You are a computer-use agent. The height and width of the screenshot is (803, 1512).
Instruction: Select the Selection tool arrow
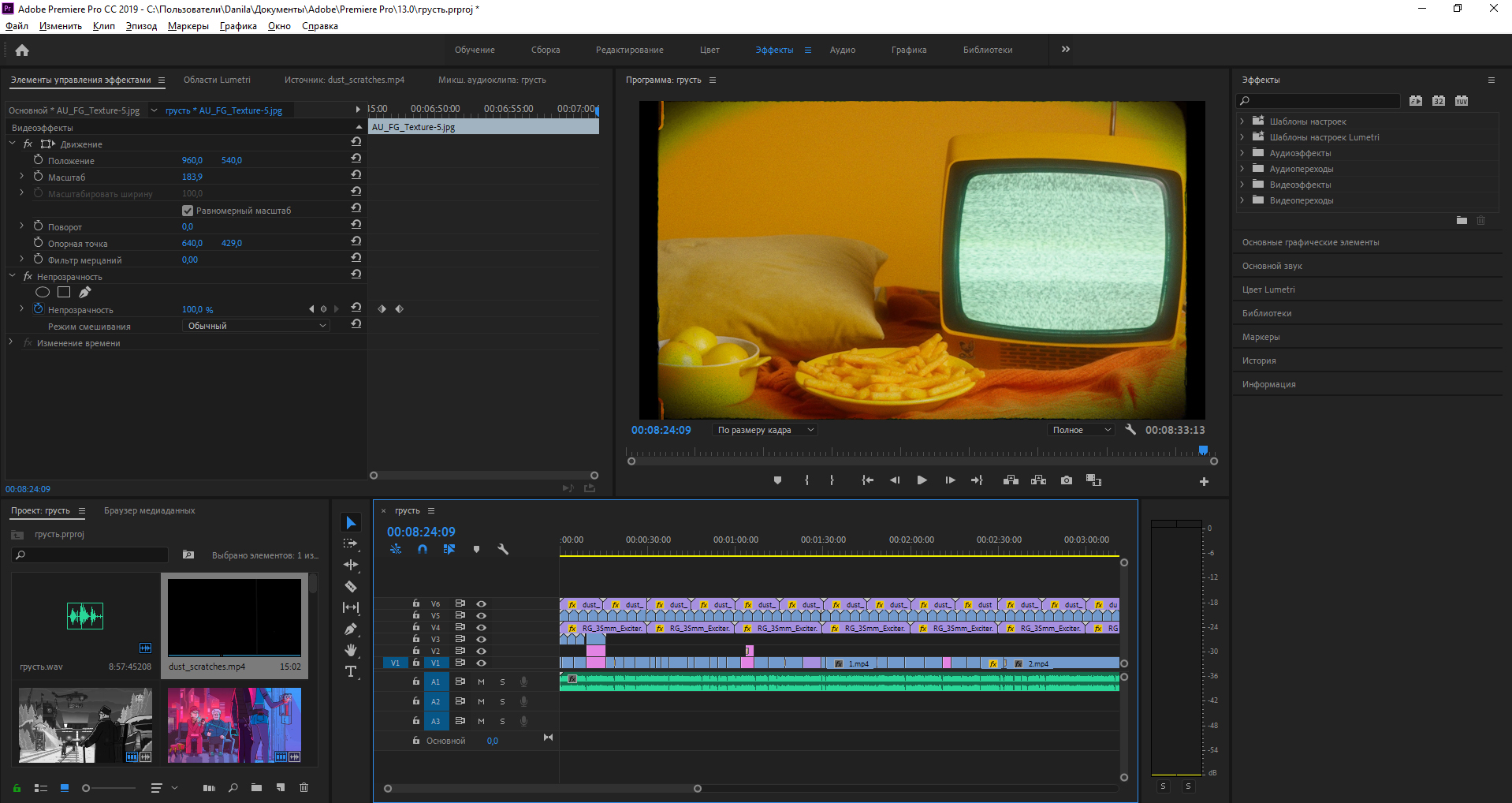coord(351,523)
